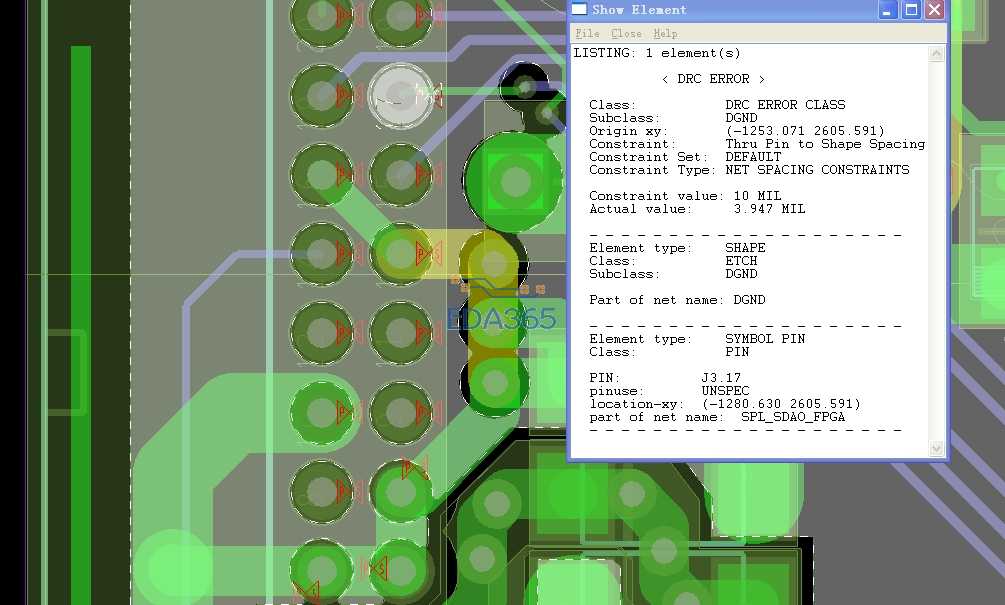This screenshot has width=1005, height=605.
Task: Click the 'LISTING: 1 element(s)' header line
Action: [657, 53]
